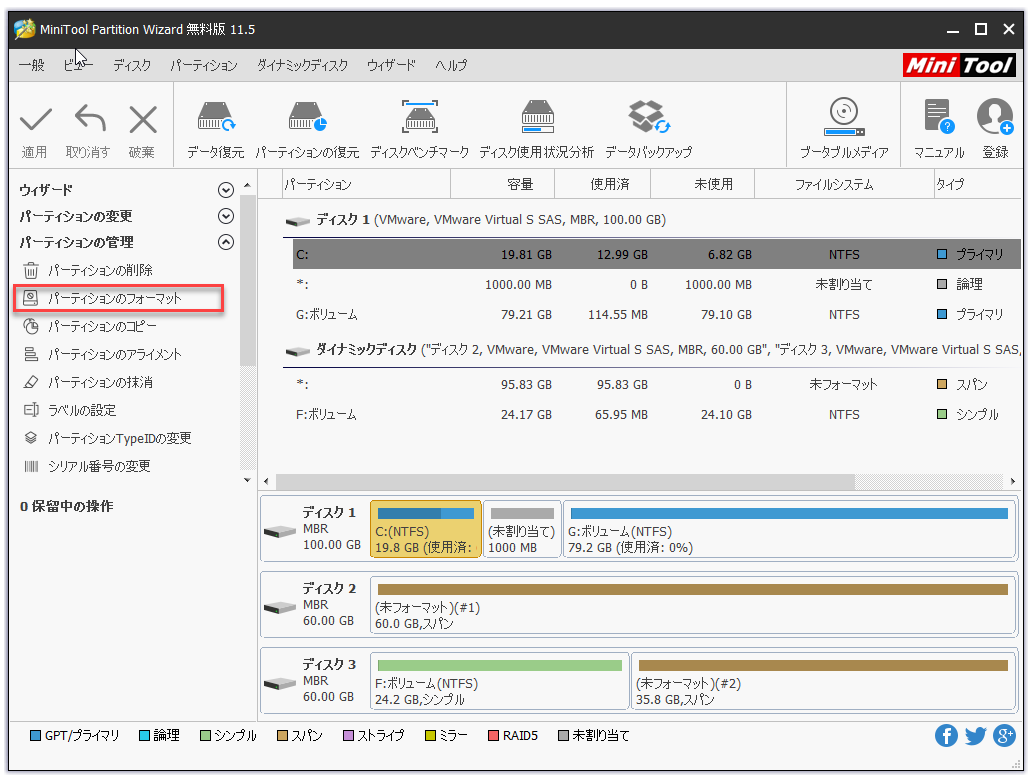
Task: Click the 登録 user icon
Action: point(994,119)
